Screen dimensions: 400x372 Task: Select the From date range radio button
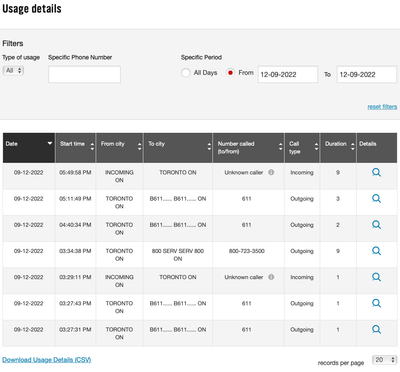click(230, 73)
